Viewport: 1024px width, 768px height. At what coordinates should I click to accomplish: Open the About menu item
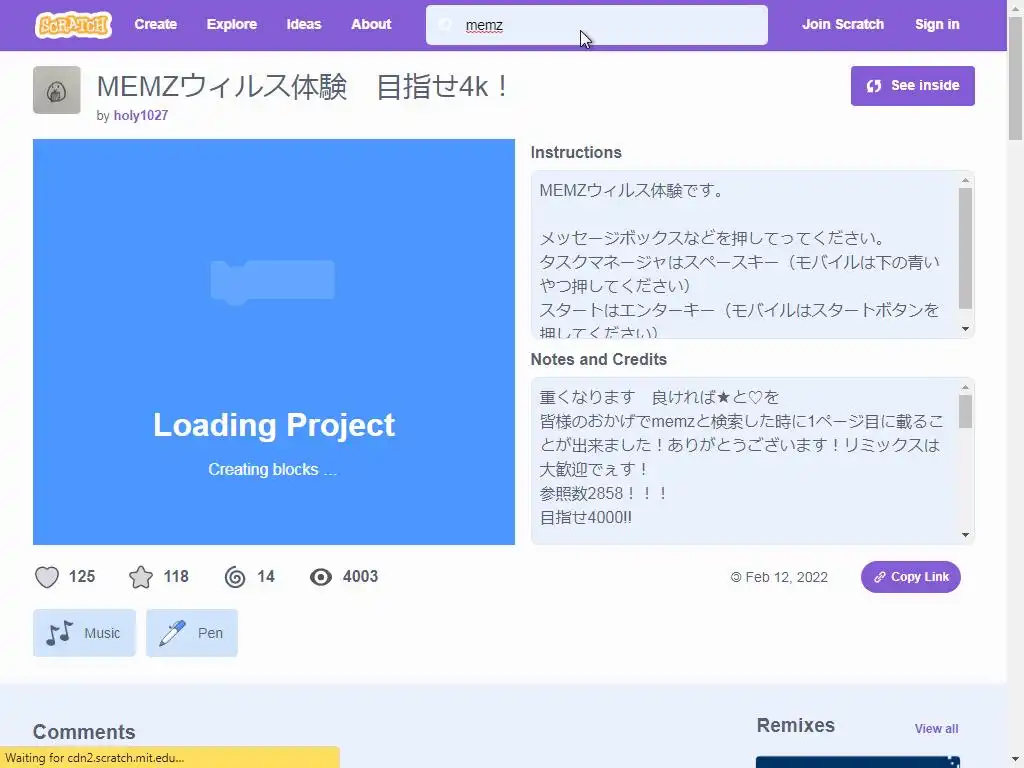tap(371, 24)
